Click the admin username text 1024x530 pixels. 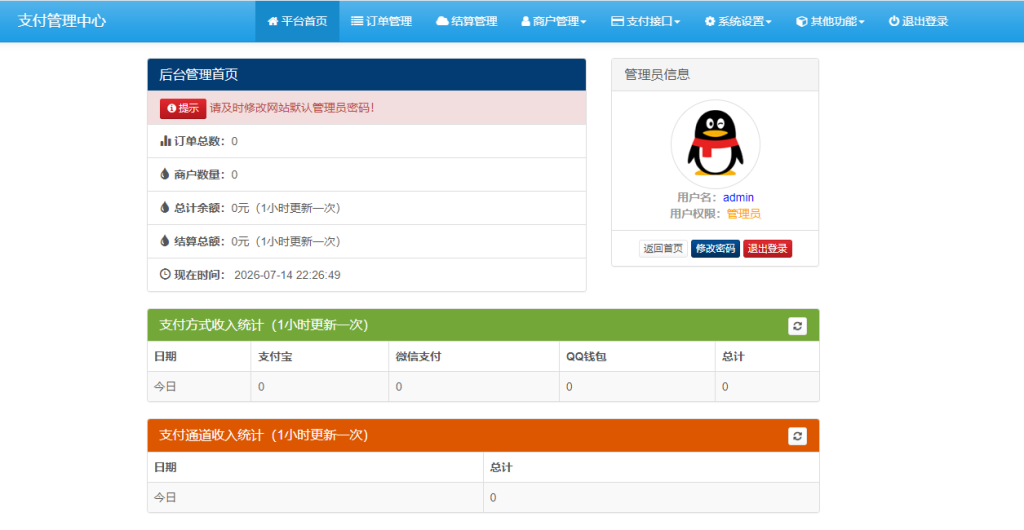738,197
